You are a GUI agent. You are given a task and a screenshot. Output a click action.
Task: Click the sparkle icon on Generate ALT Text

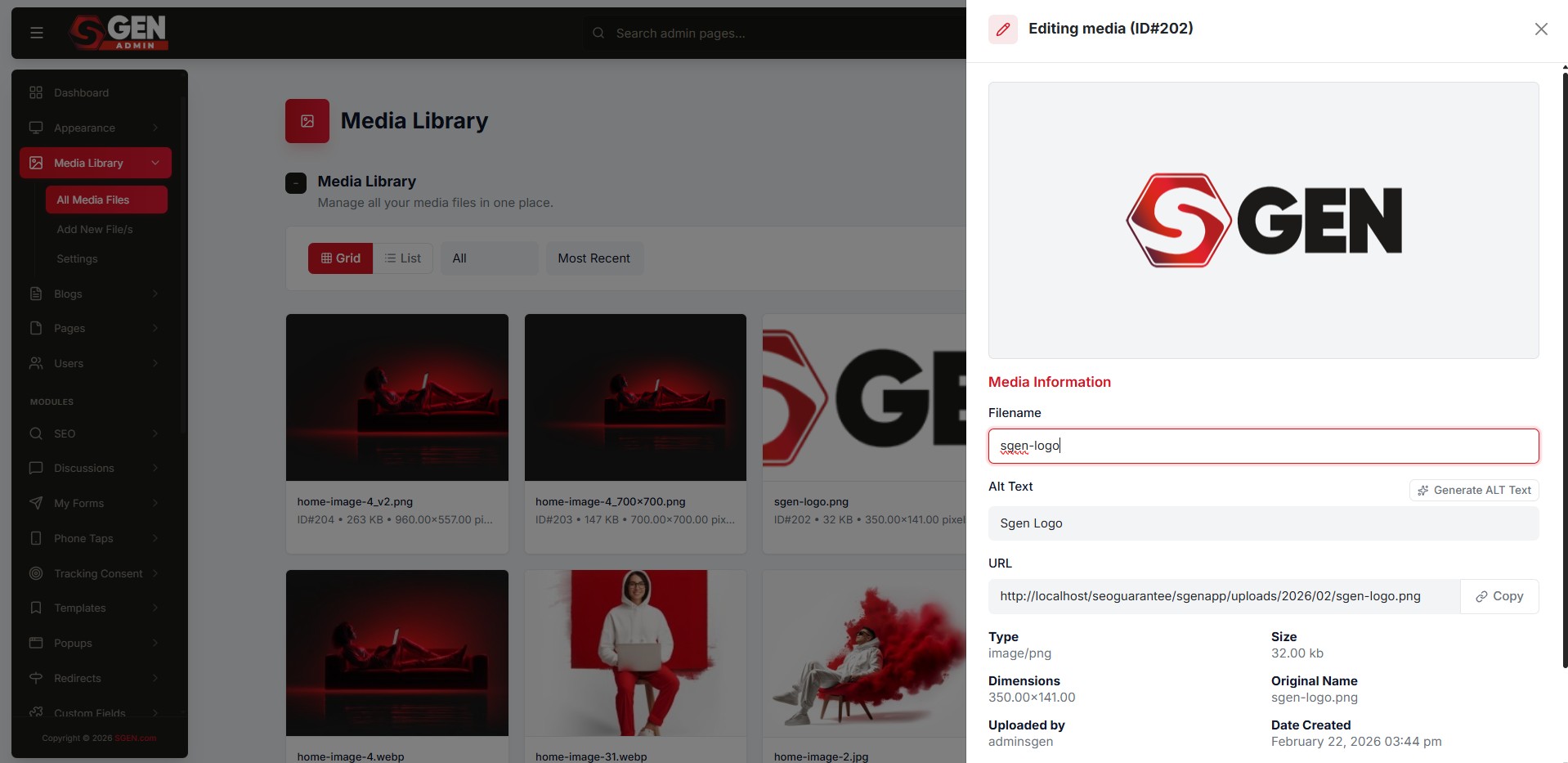1423,491
